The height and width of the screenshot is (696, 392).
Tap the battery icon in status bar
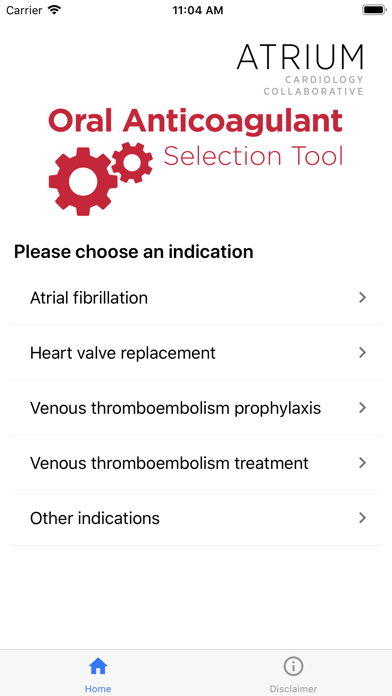click(x=374, y=10)
